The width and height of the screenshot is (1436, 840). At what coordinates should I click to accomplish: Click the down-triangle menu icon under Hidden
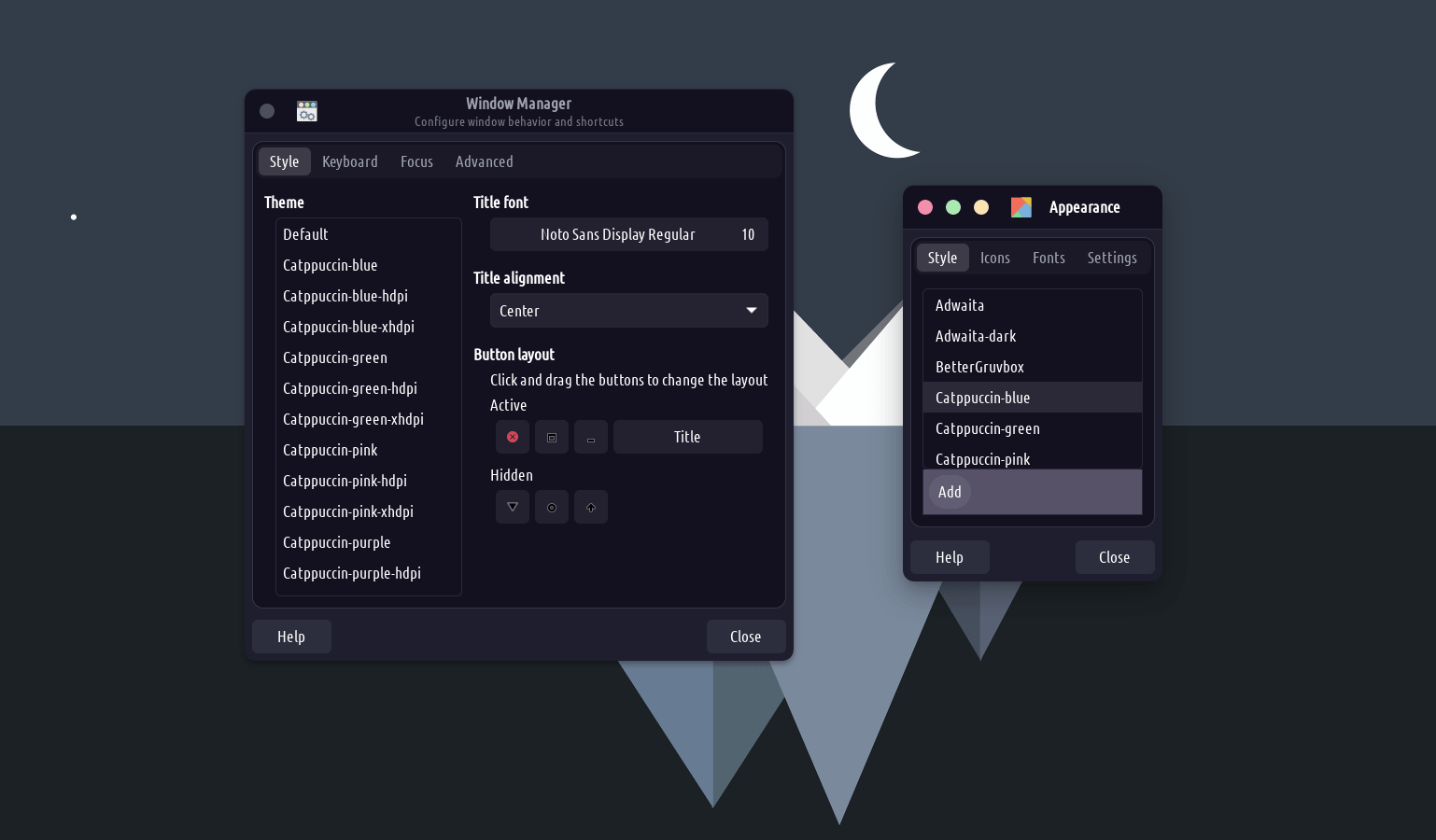click(x=513, y=507)
